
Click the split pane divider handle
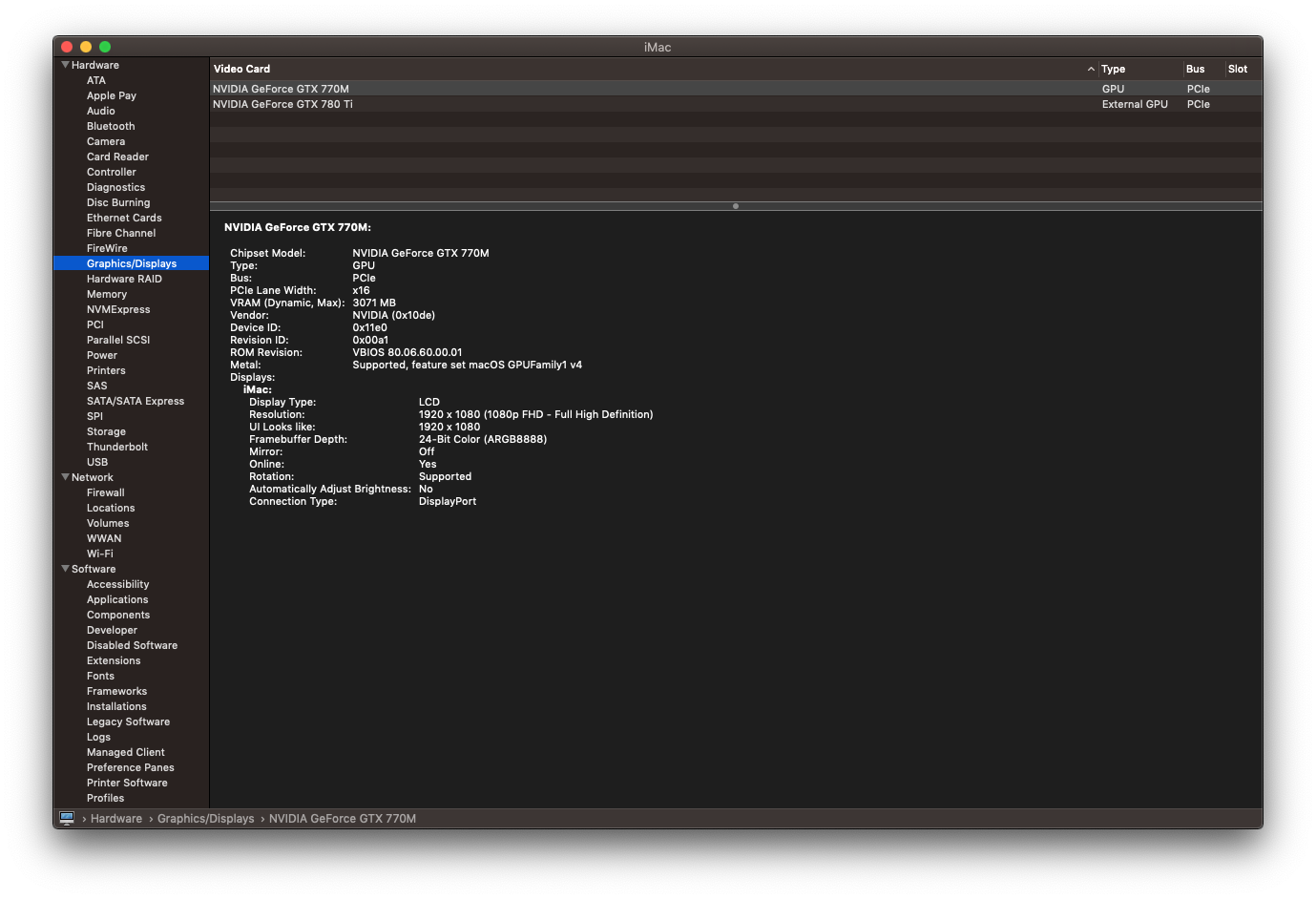pyautogui.click(x=736, y=206)
